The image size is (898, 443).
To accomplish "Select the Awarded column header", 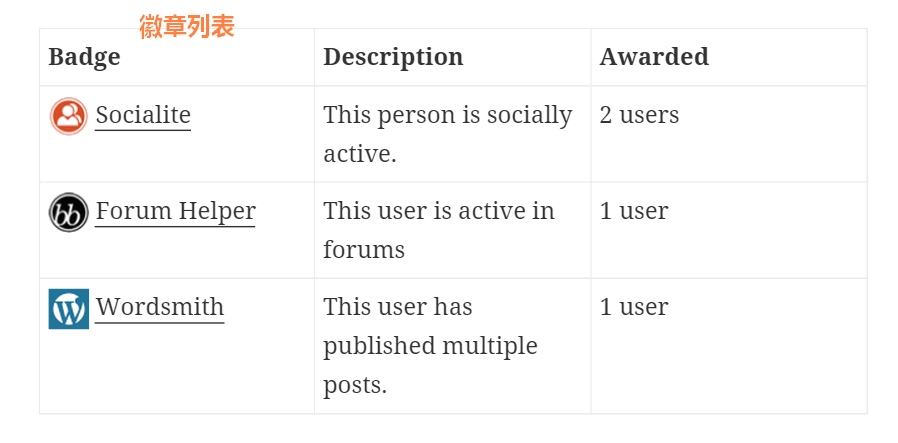I will [x=654, y=57].
